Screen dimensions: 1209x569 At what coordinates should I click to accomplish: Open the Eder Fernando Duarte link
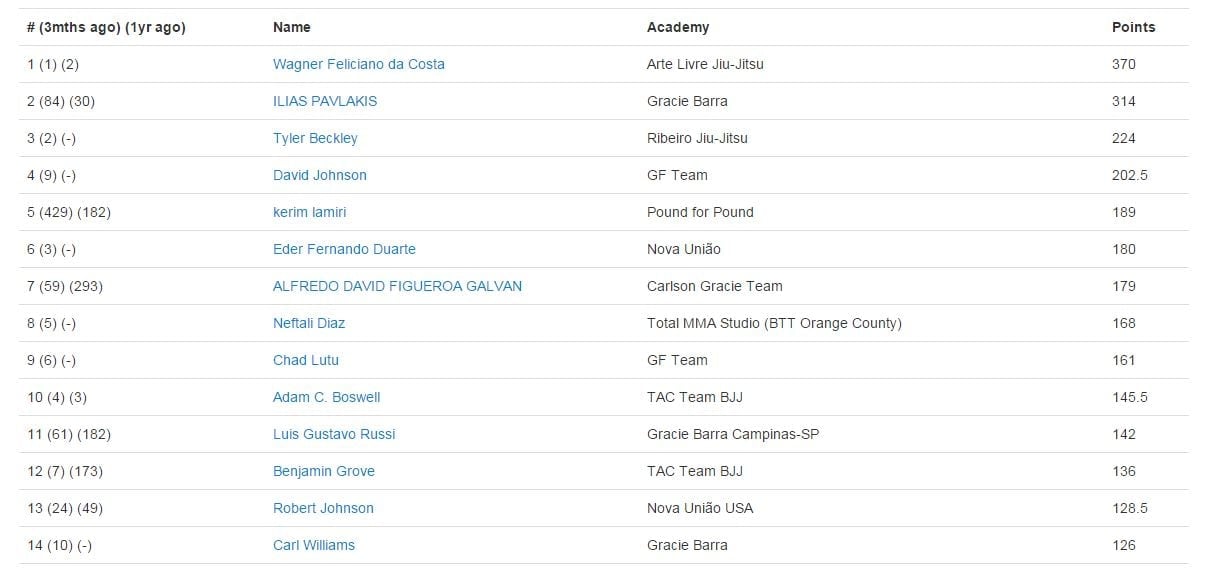click(x=344, y=249)
